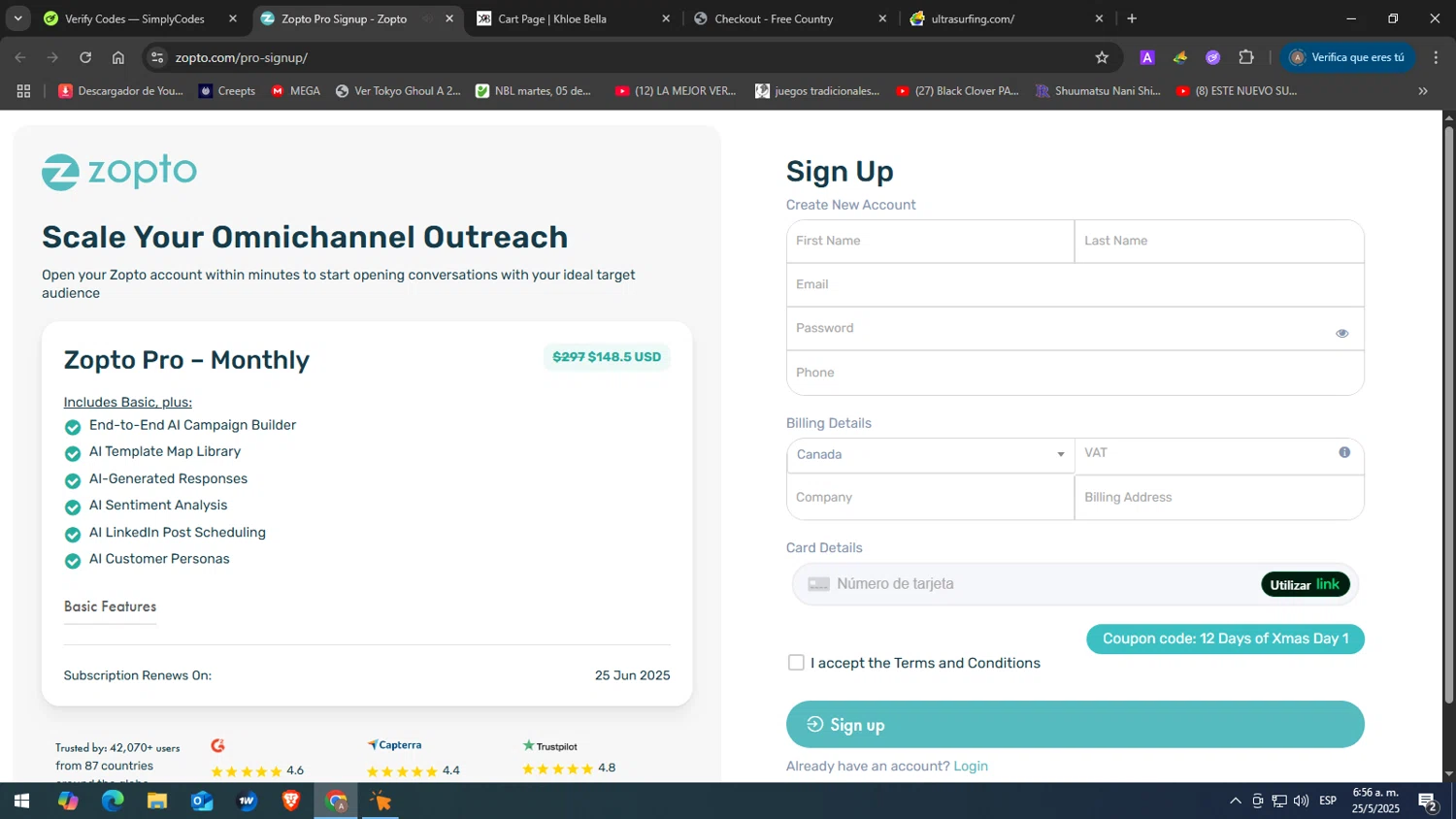Open Basic Features section

(110, 606)
